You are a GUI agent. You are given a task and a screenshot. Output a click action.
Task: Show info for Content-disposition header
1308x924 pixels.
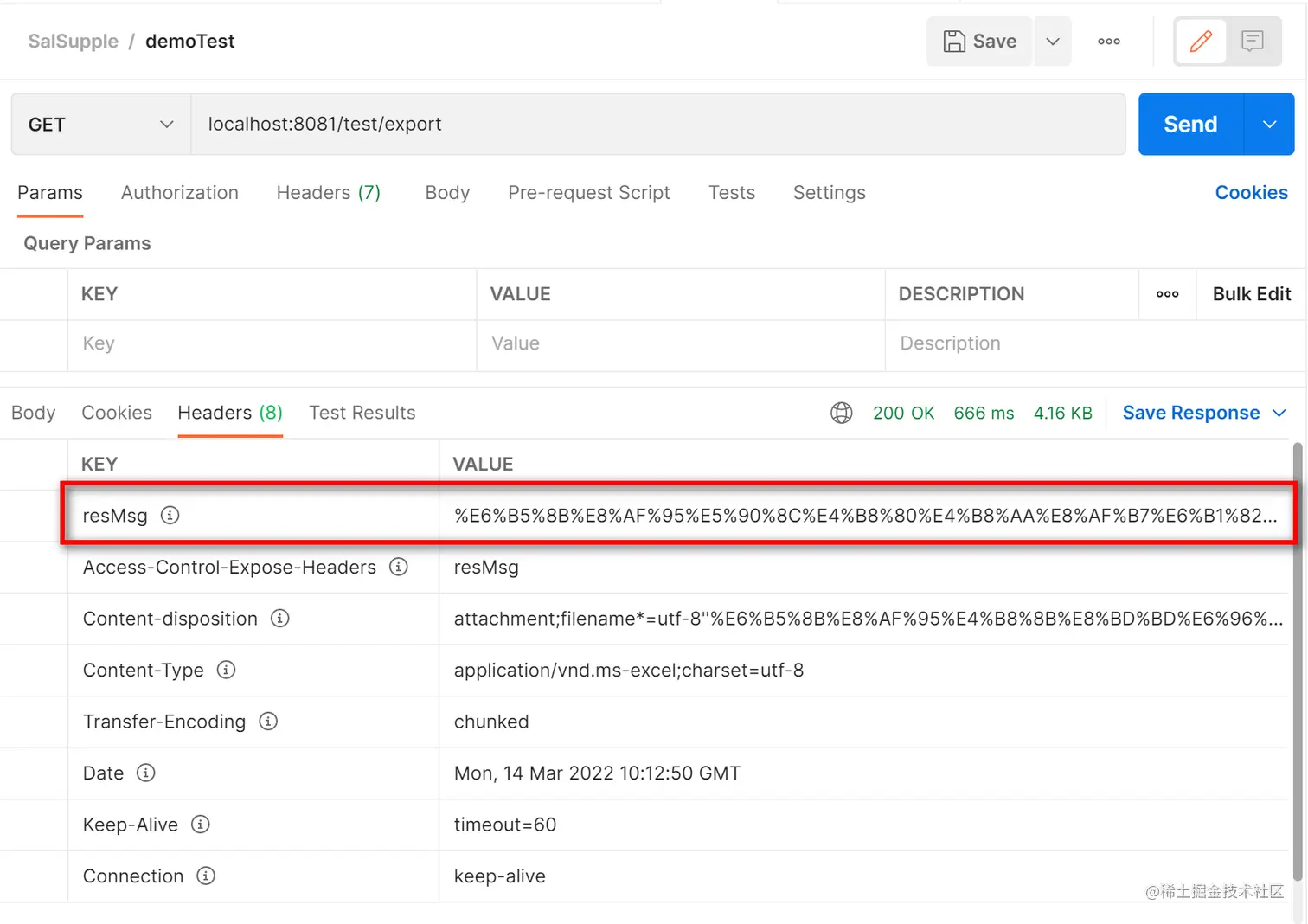pos(280,619)
